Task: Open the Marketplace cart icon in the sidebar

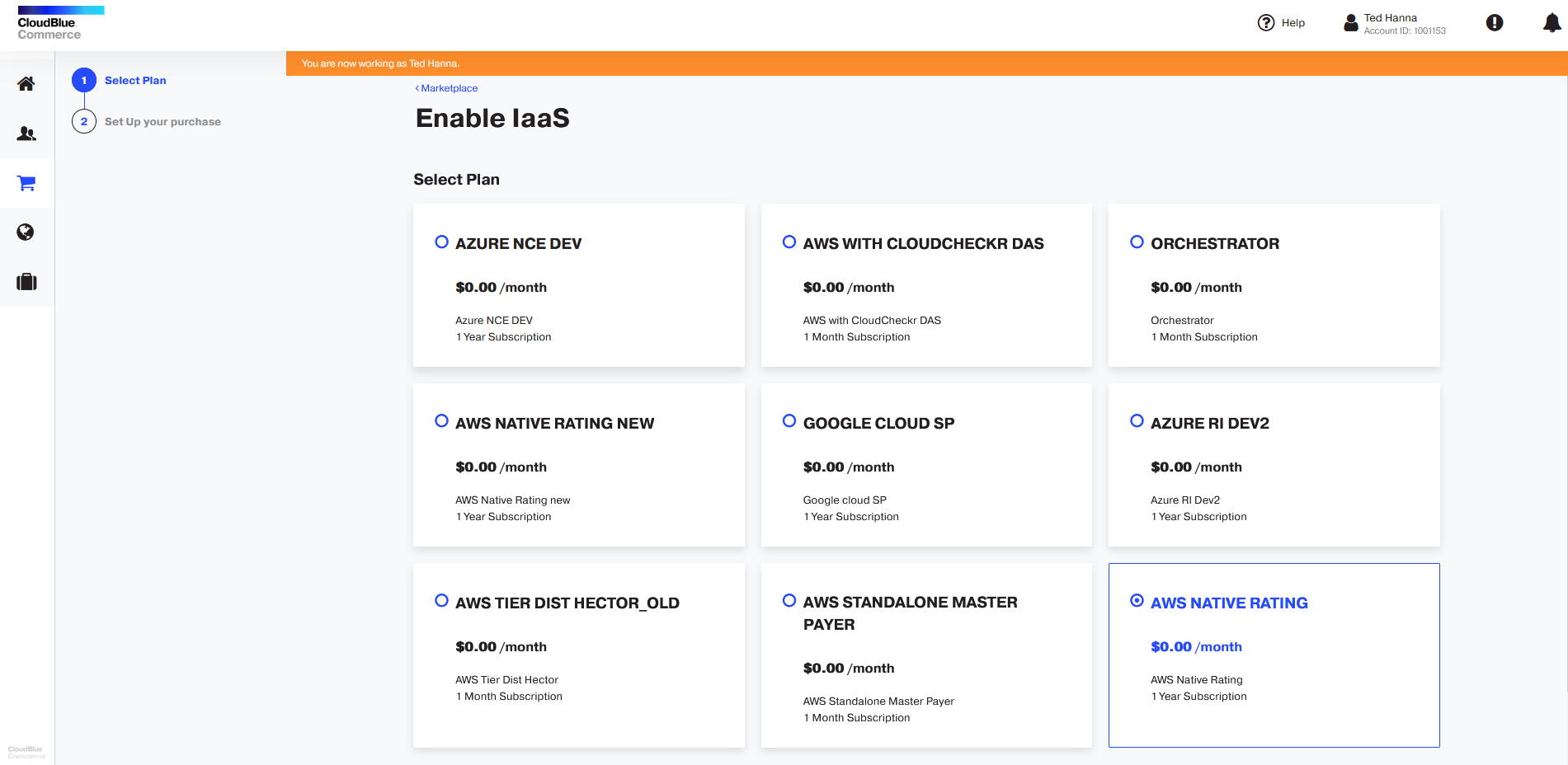Action: pyautogui.click(x=26, y=183)
